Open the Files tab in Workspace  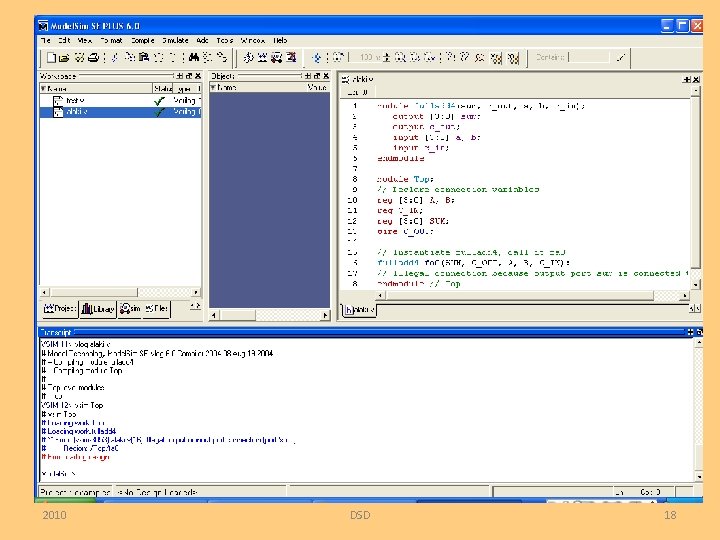pos(158,310)
